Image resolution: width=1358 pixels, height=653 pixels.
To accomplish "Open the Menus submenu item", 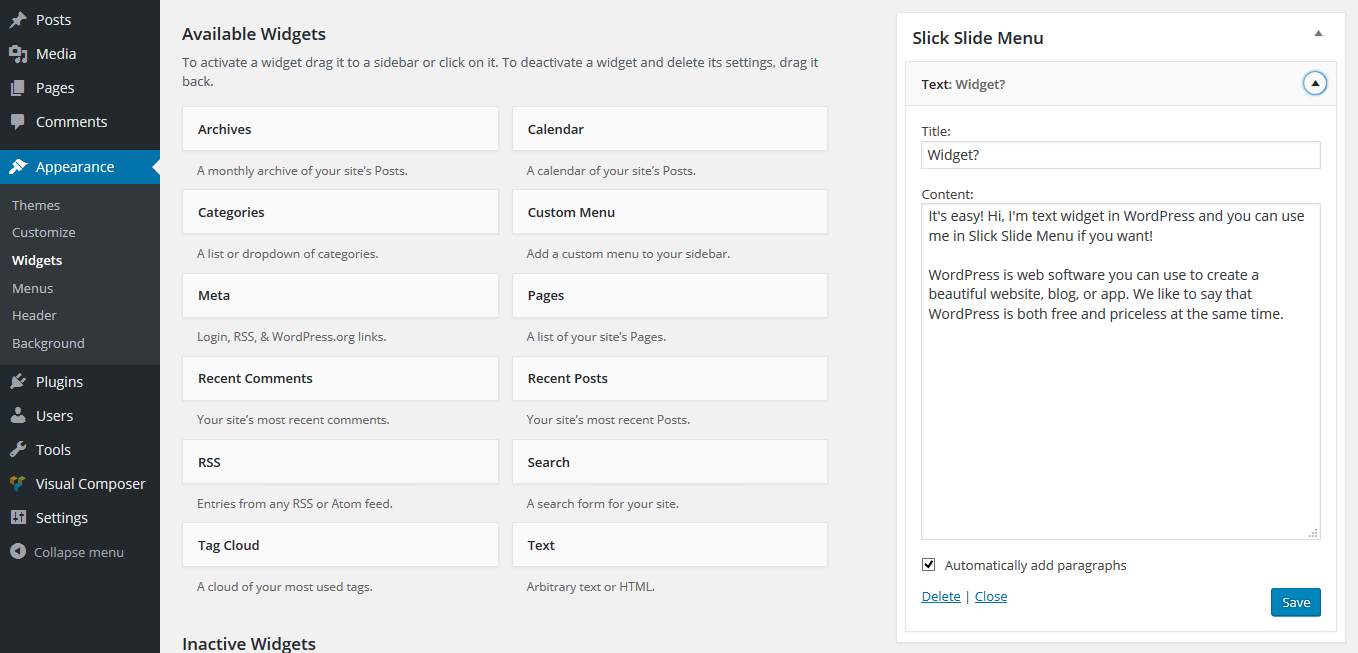I will (x=33, y=288).
